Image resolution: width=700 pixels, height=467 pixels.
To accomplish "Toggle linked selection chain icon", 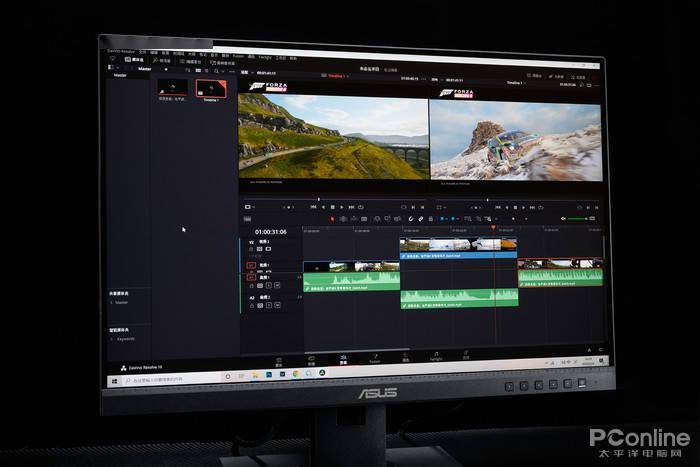I will click(421, 219).
